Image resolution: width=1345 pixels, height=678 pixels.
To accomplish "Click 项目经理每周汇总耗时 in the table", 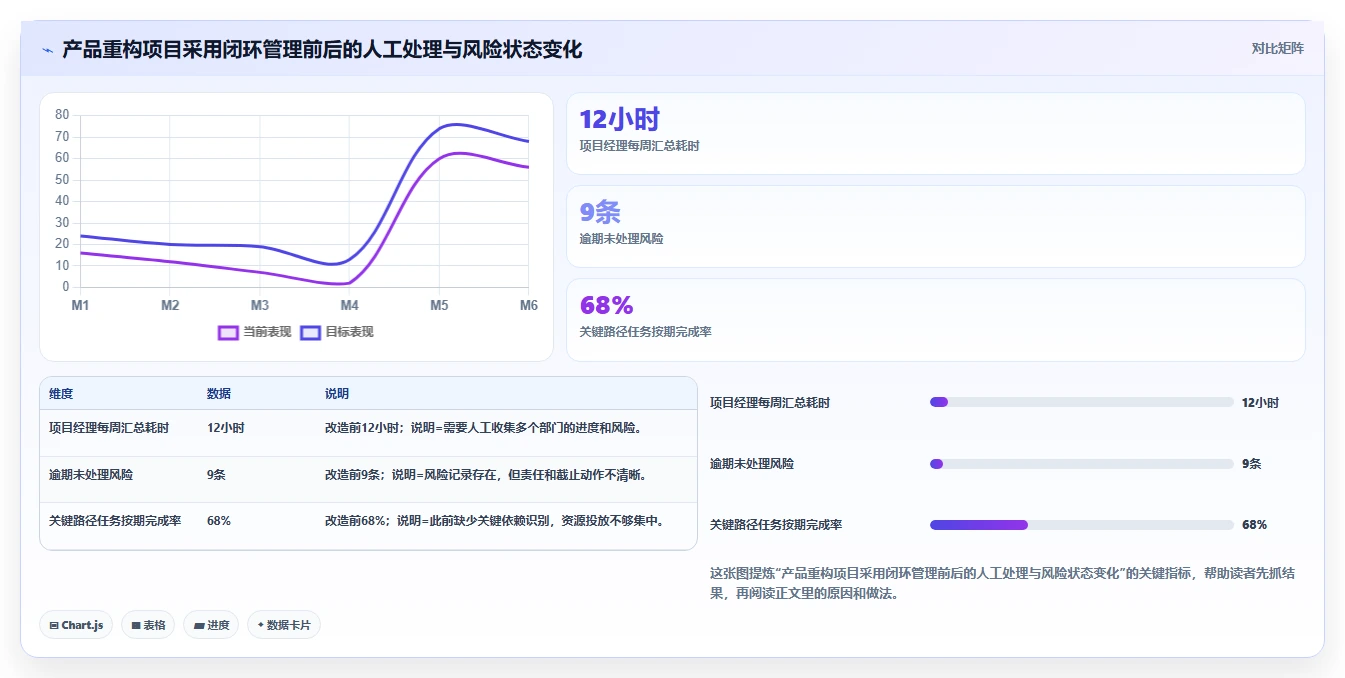I will (x=109, y=428).
